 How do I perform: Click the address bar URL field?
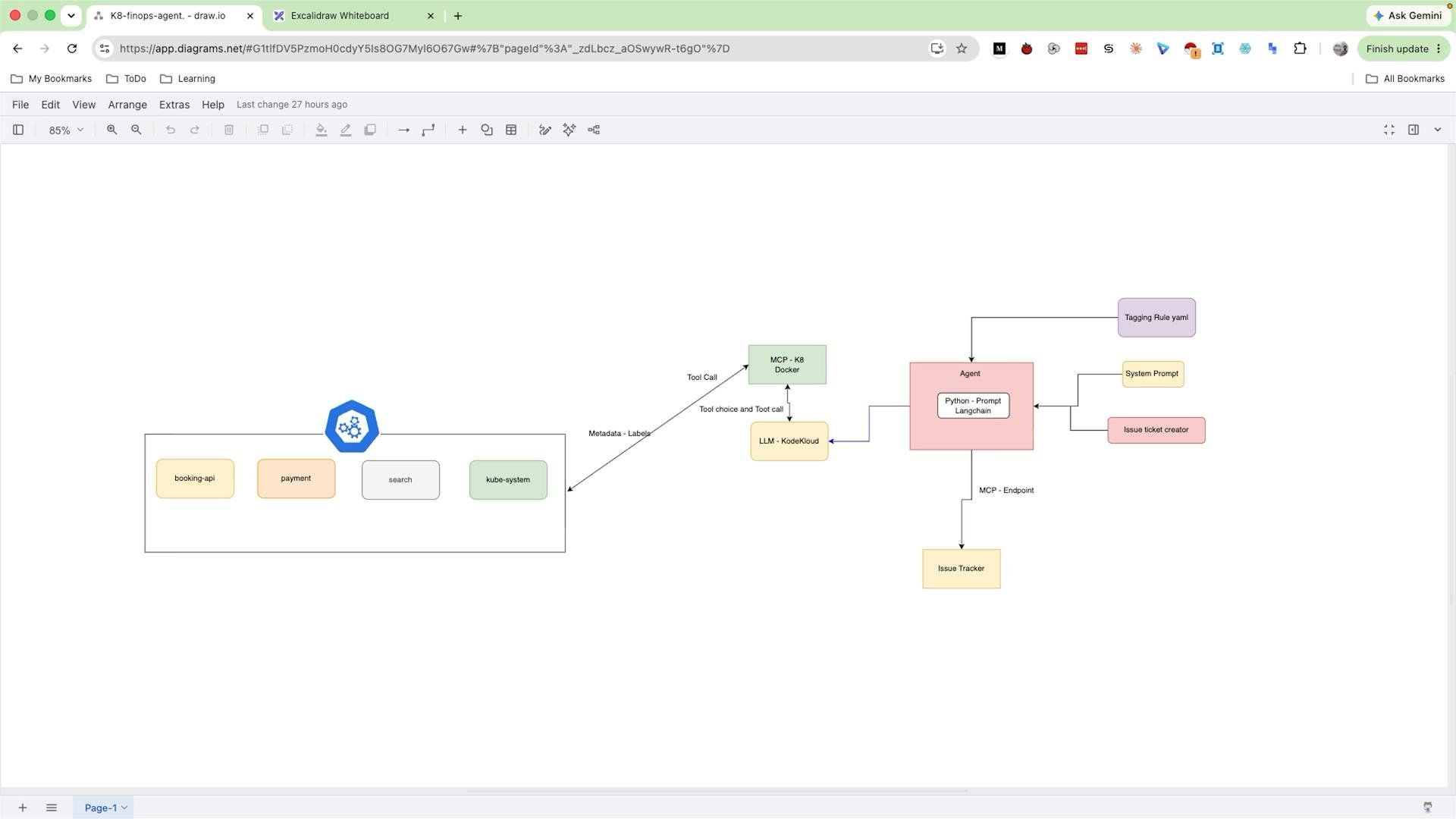[x=523, y=49]
